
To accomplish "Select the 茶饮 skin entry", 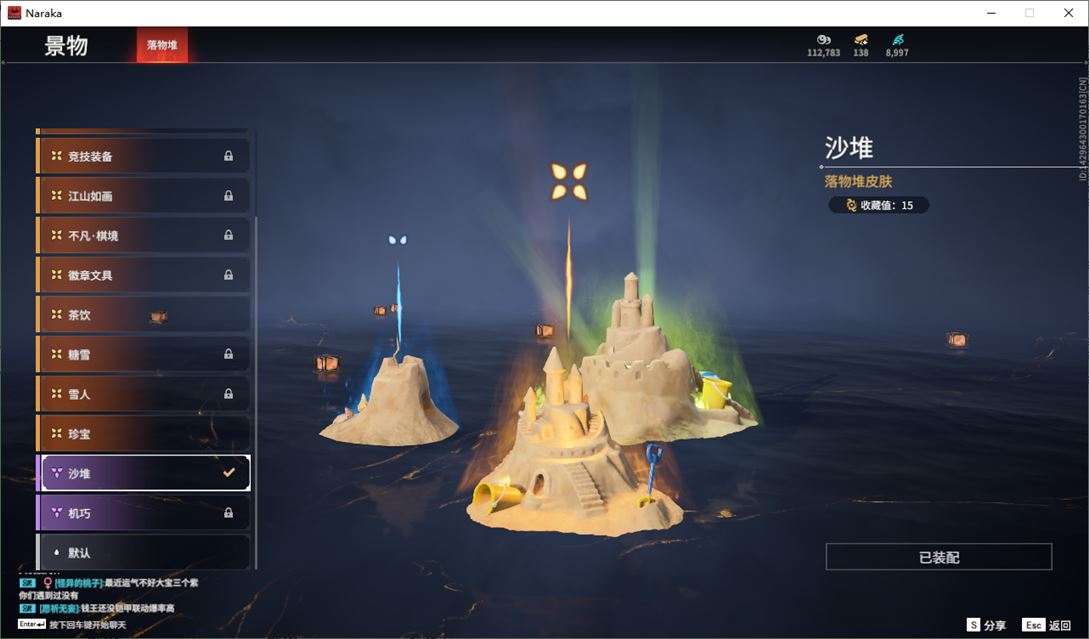I will 143,315.
